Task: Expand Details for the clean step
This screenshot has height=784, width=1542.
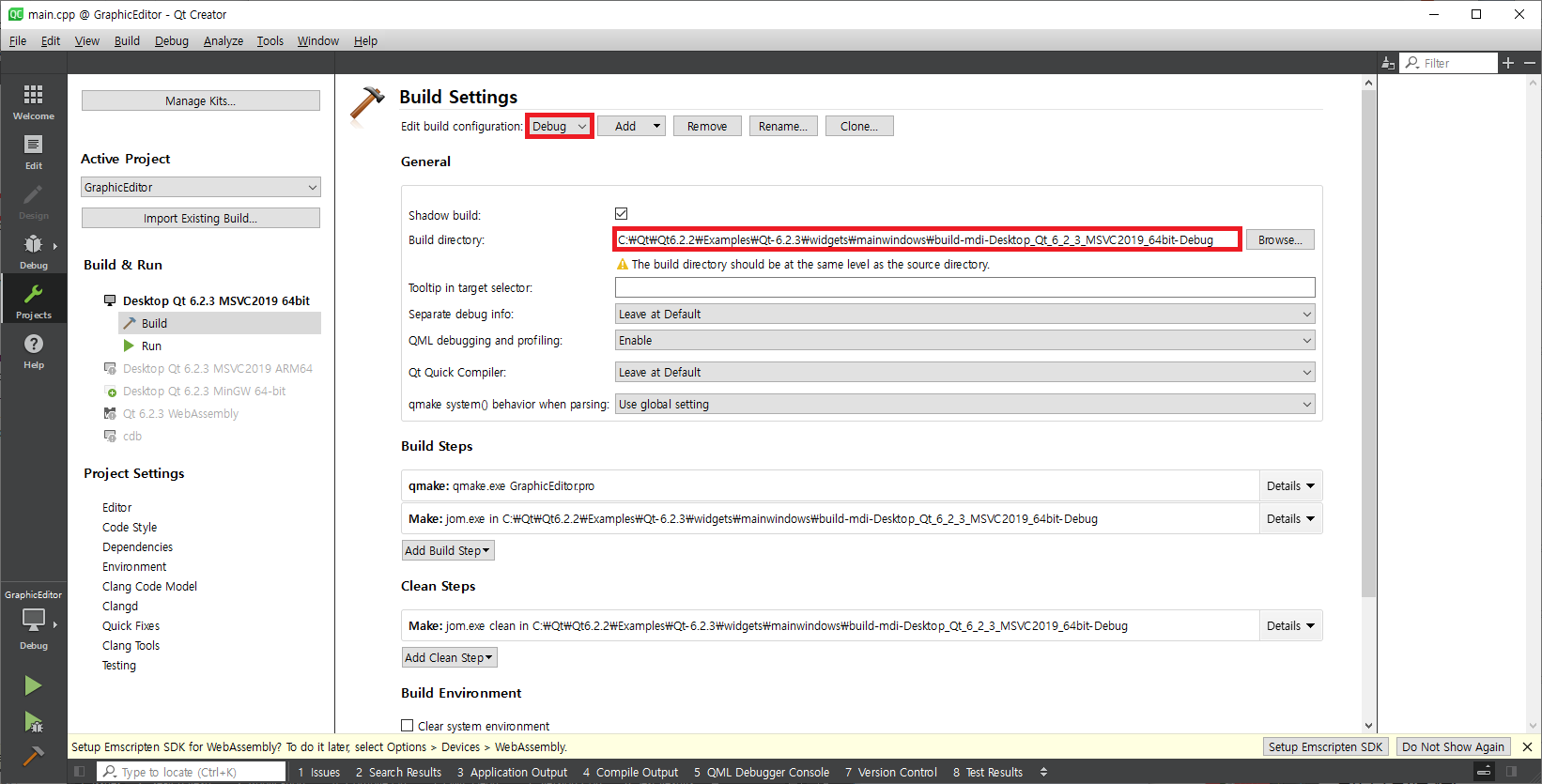Action: coord(1290,625)
